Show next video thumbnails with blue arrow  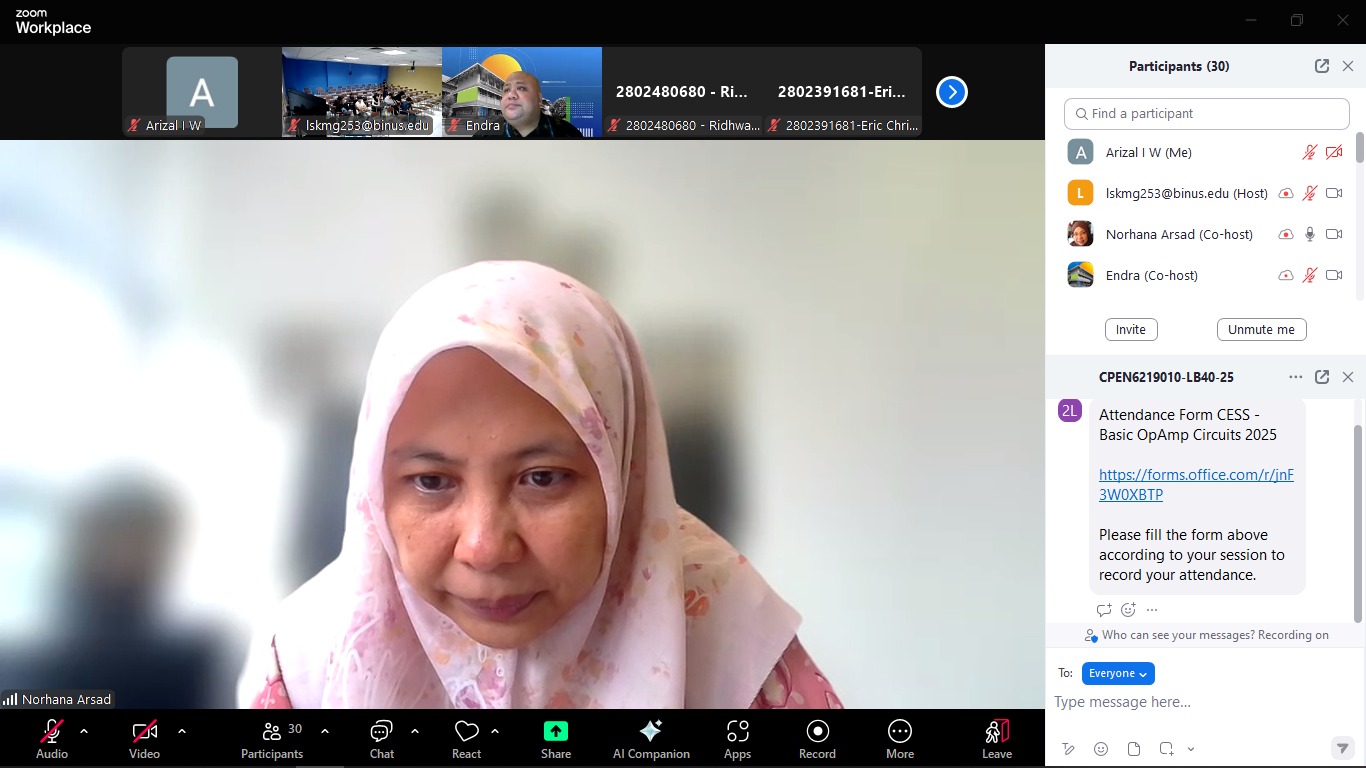(952, 92)
